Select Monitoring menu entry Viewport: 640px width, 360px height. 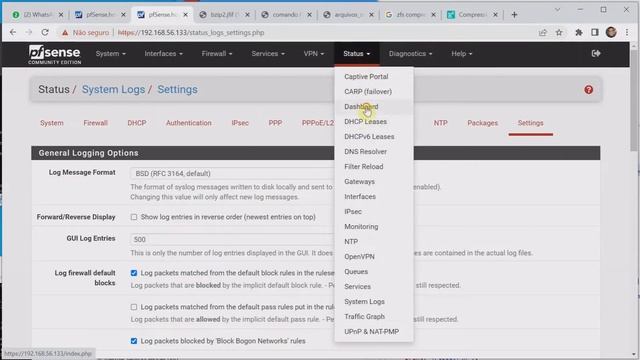(361, 227)
